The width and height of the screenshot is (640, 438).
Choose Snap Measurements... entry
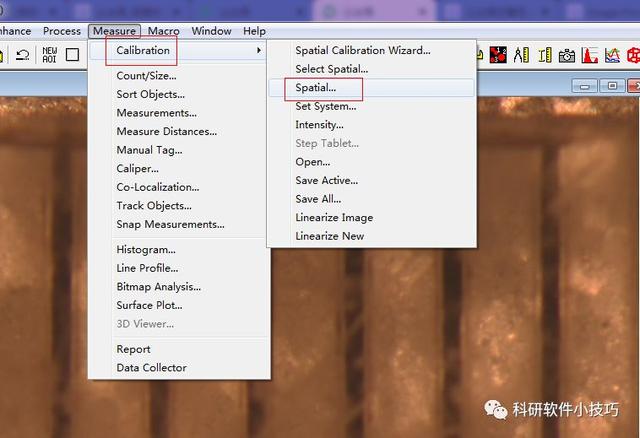click(178, 225)
